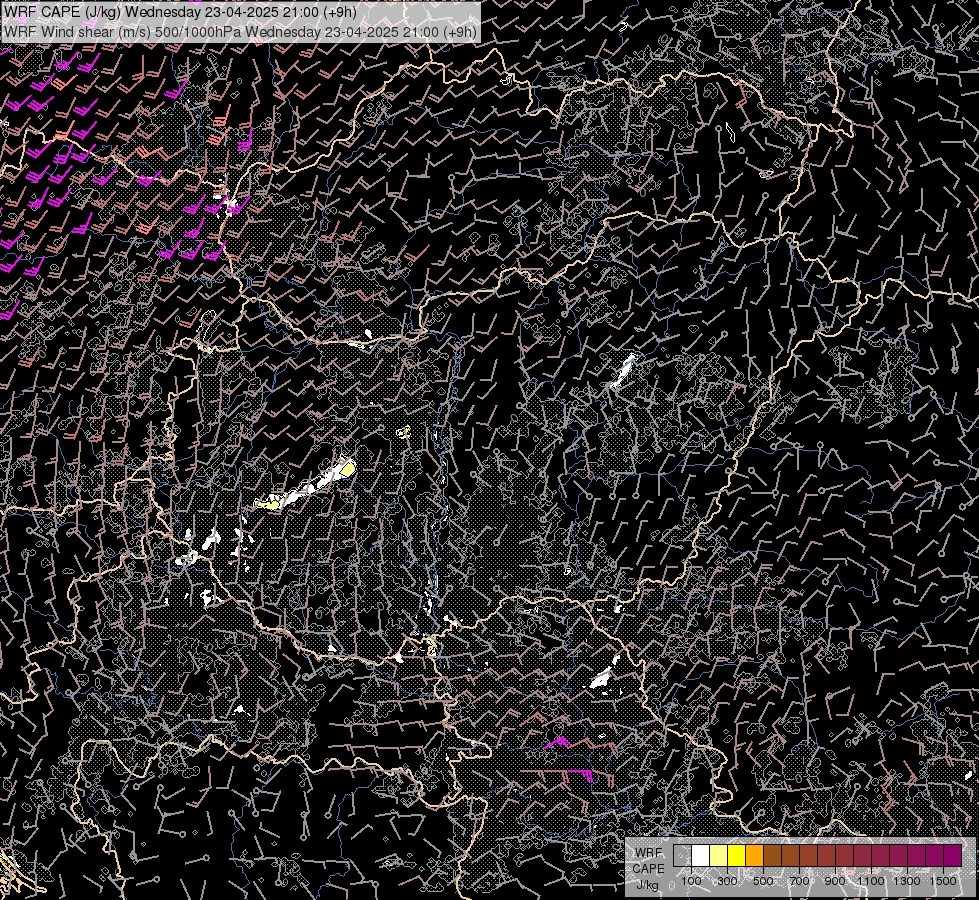The height and width of the screenshot is (900, 979).
Task: Click the legend value 500
Action: point(763,881)
